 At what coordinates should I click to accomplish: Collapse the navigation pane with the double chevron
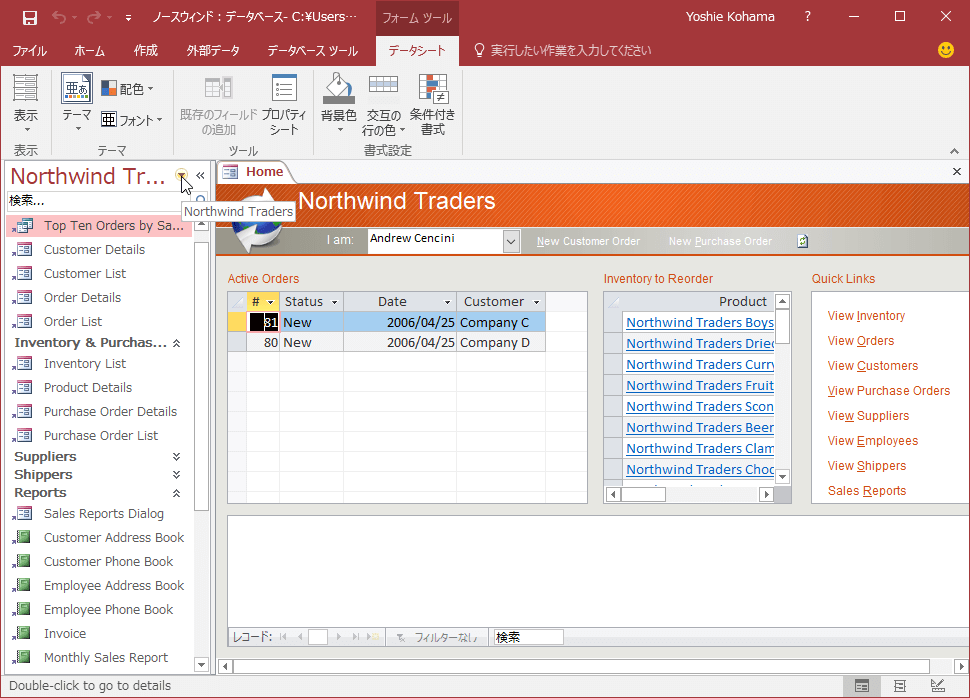click(x=200, y=176)
